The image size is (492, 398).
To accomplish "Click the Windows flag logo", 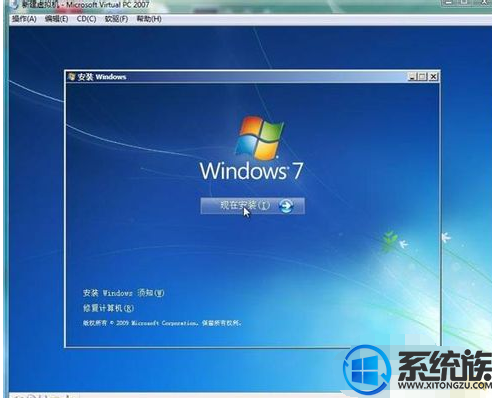I will coord(259,137).
